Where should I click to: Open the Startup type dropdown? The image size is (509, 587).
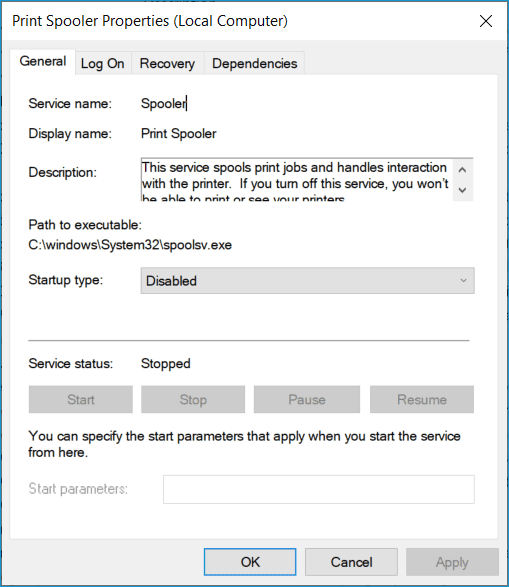(x=308, y=280)
